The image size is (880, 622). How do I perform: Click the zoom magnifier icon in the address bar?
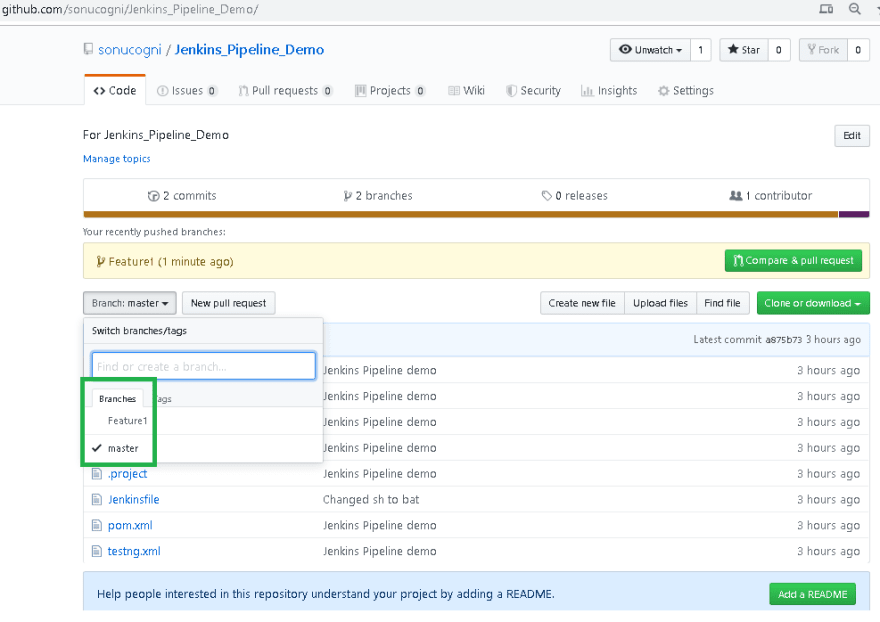[x=855, y=9]
